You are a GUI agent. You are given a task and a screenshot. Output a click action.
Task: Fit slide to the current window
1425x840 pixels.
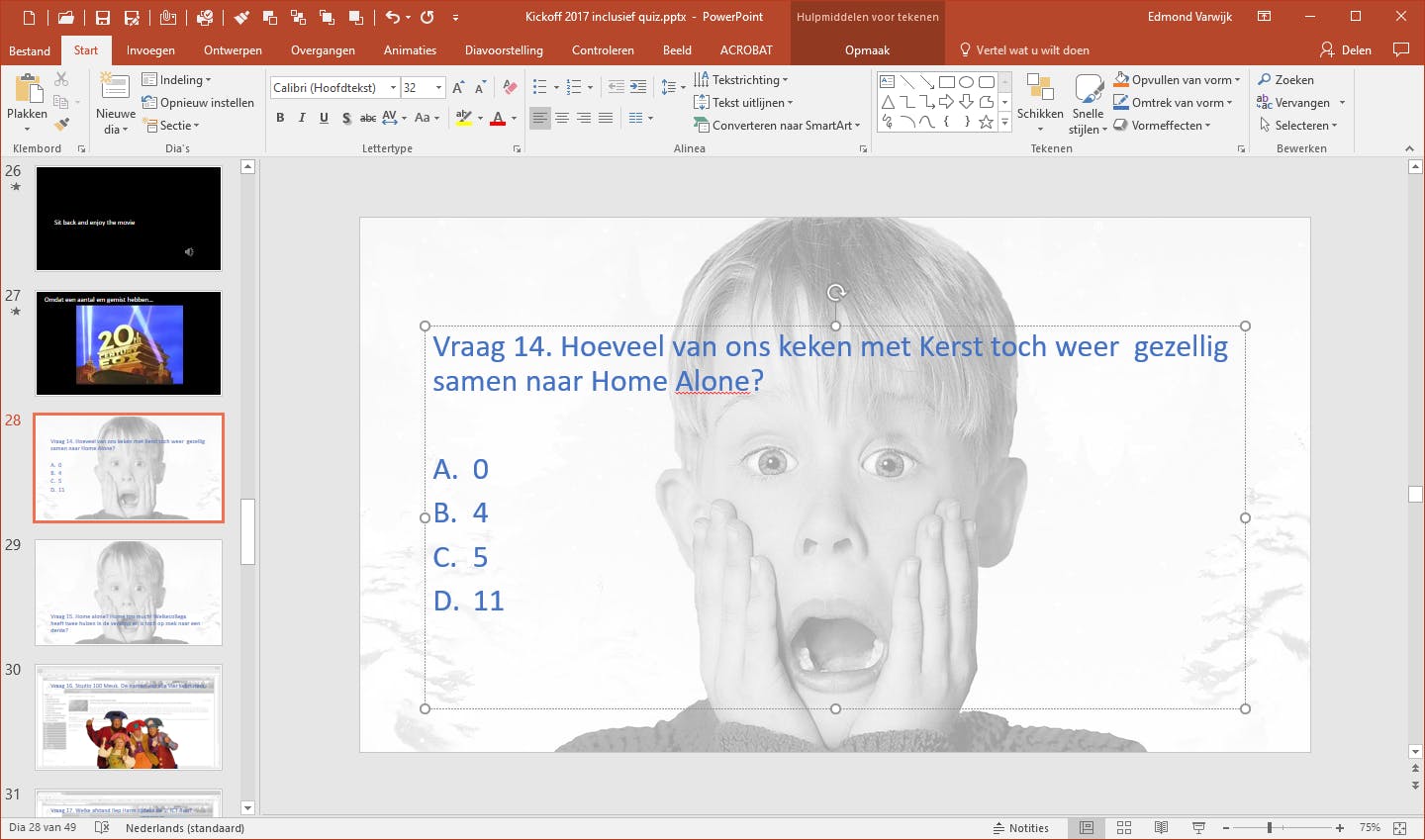(x=1400, y=828)
